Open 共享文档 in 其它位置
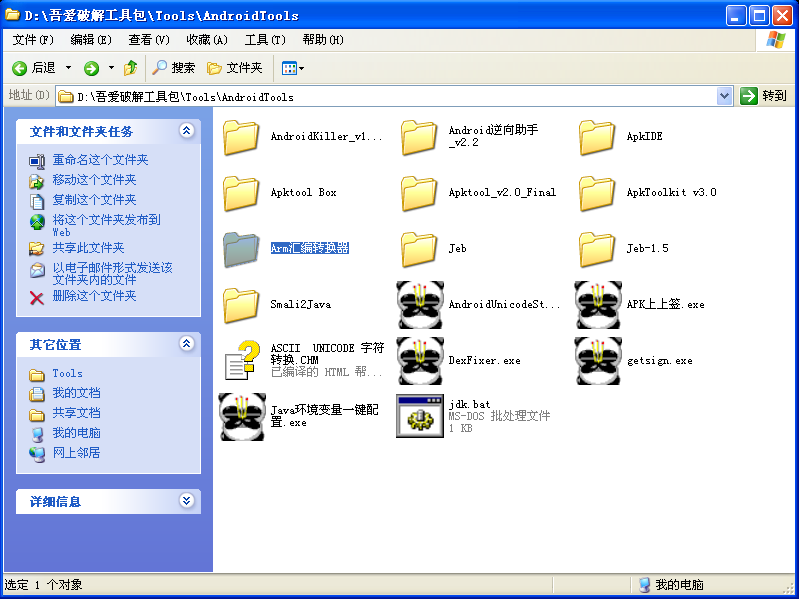Screen dimensions: 799x599 click(x=76, y=413)
